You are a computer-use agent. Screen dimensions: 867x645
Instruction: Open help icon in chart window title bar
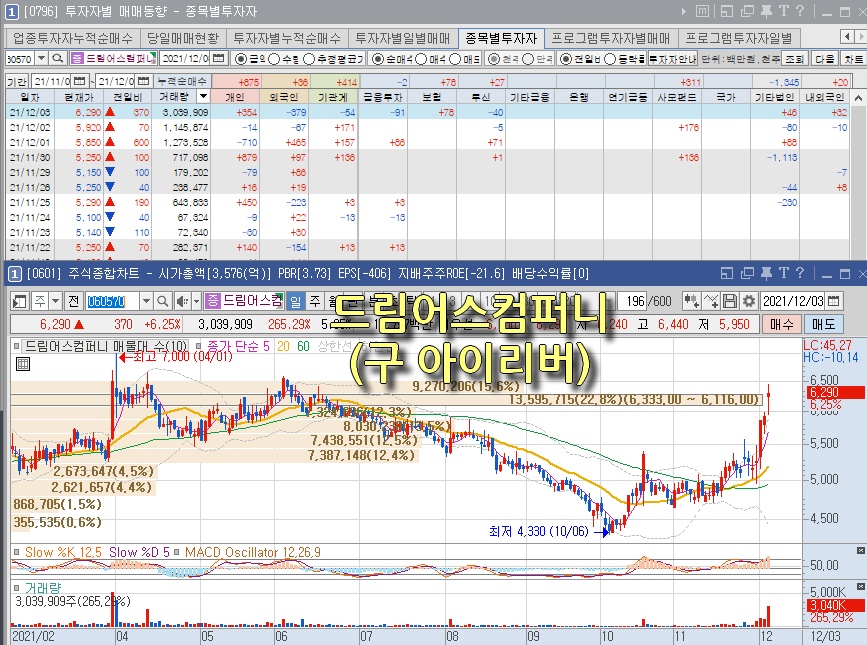pyautogui.click(x=800, y=273)
